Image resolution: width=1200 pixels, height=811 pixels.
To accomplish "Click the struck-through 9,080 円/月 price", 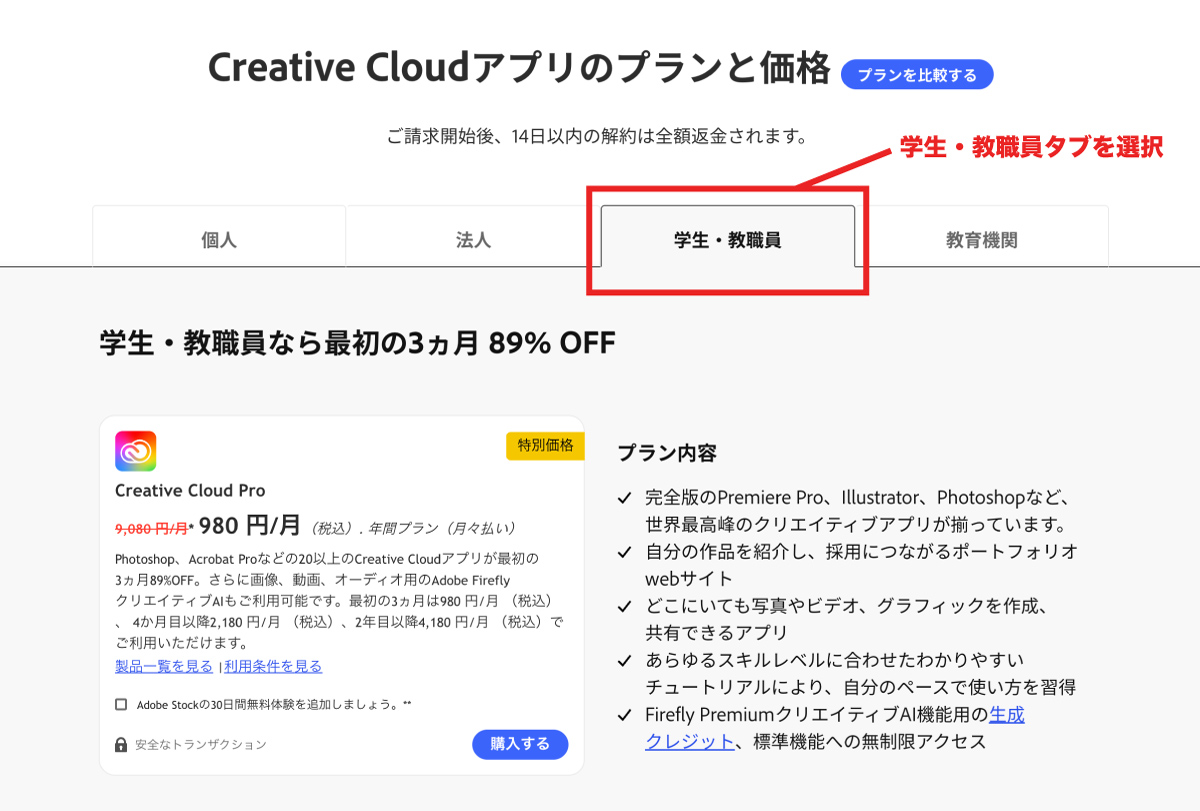I will click(151, 528).
